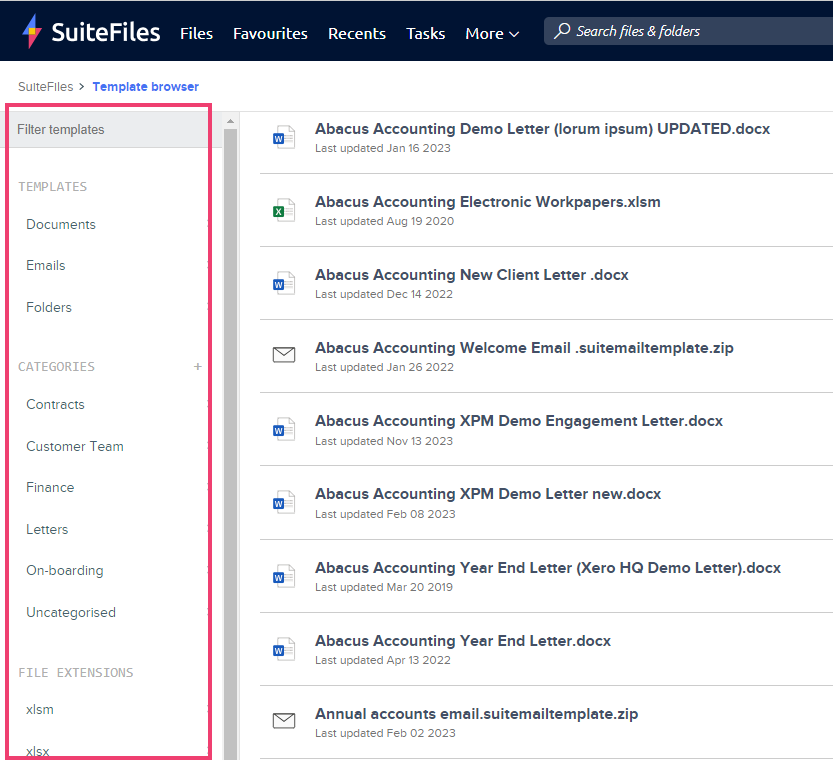833x760 pixels.
Task: Click the plus to add a new category
Action: click(x=198, y=366)
